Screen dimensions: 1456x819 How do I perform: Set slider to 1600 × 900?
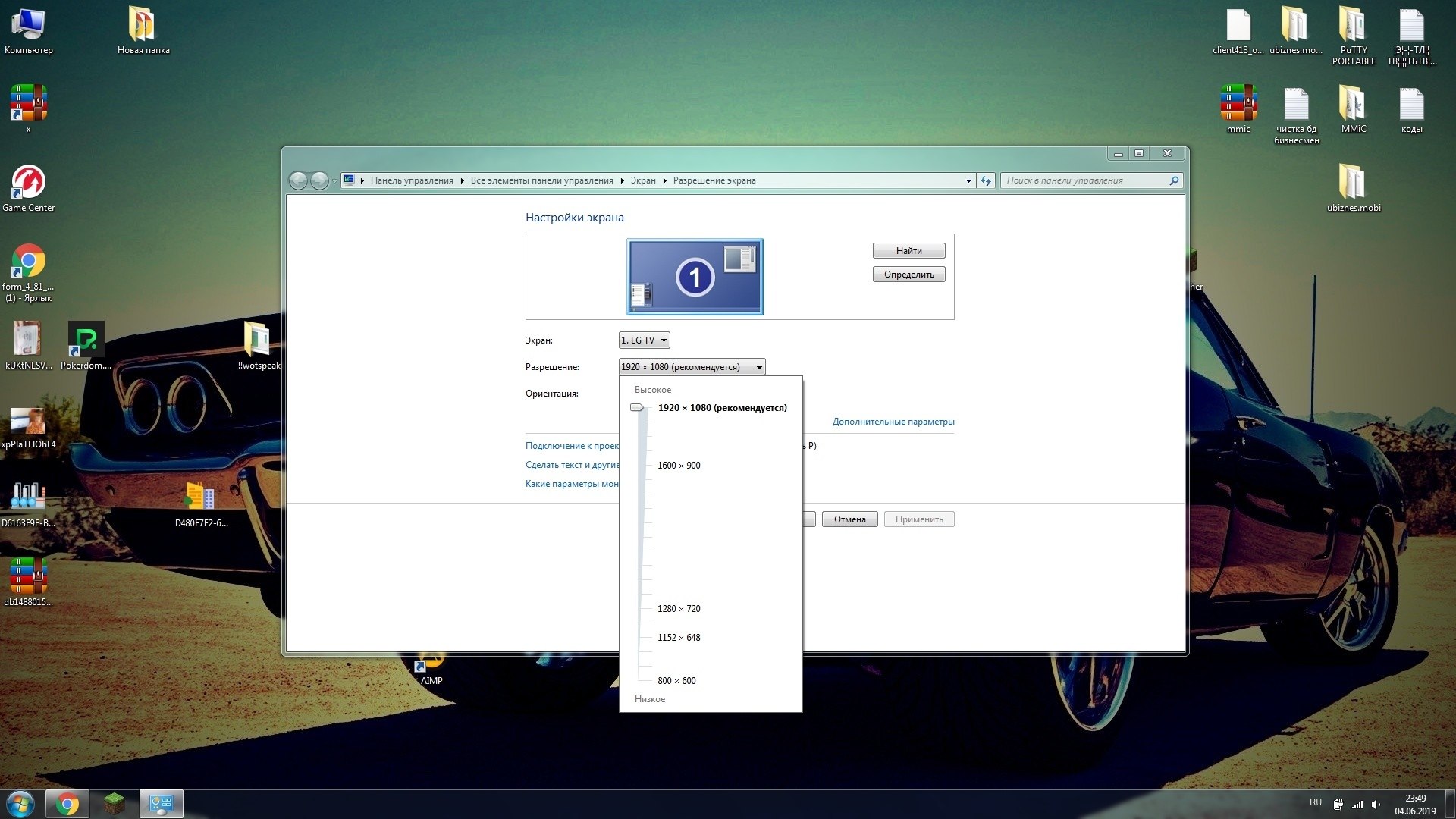[x=679, y=466]
